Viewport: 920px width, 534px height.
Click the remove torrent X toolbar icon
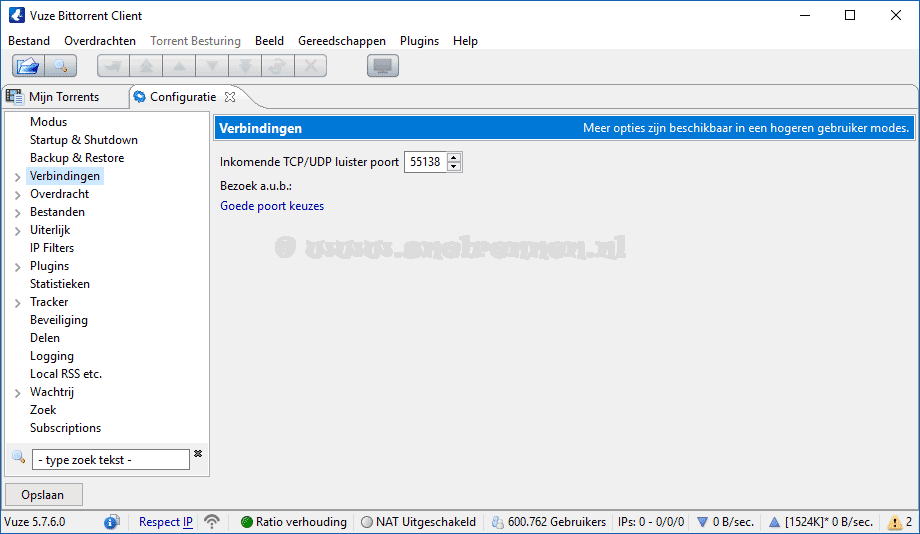pyautogui.click(x=310, y=66)
